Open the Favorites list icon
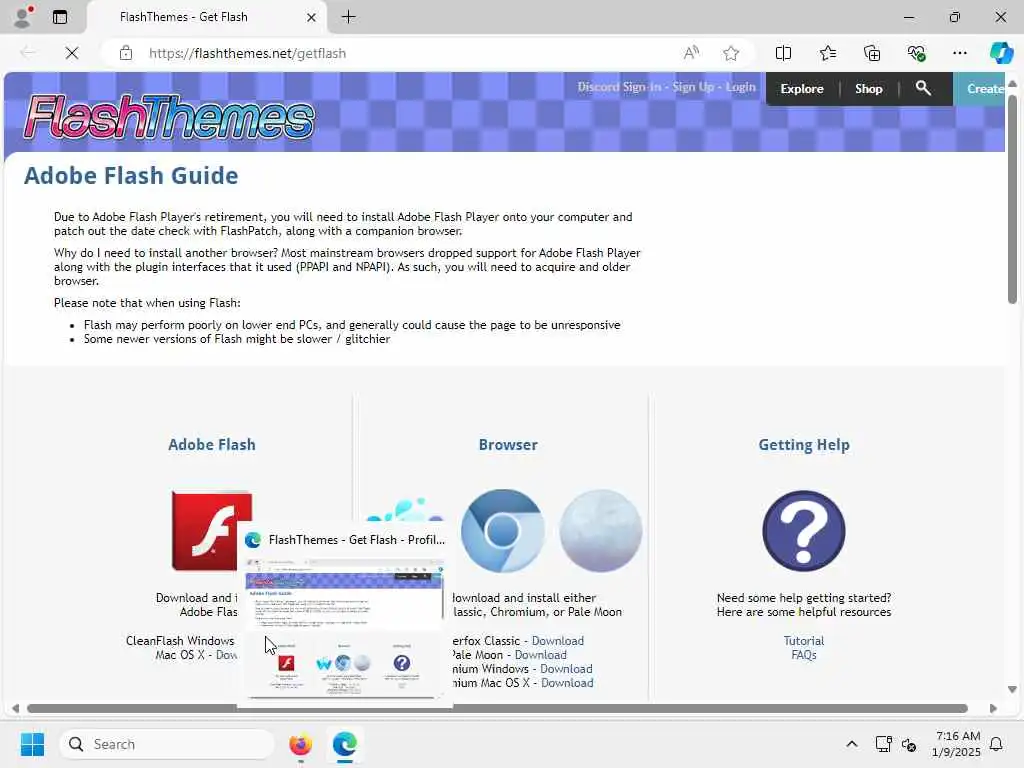Screen dimensions: 1024x768 click(827, 53)
